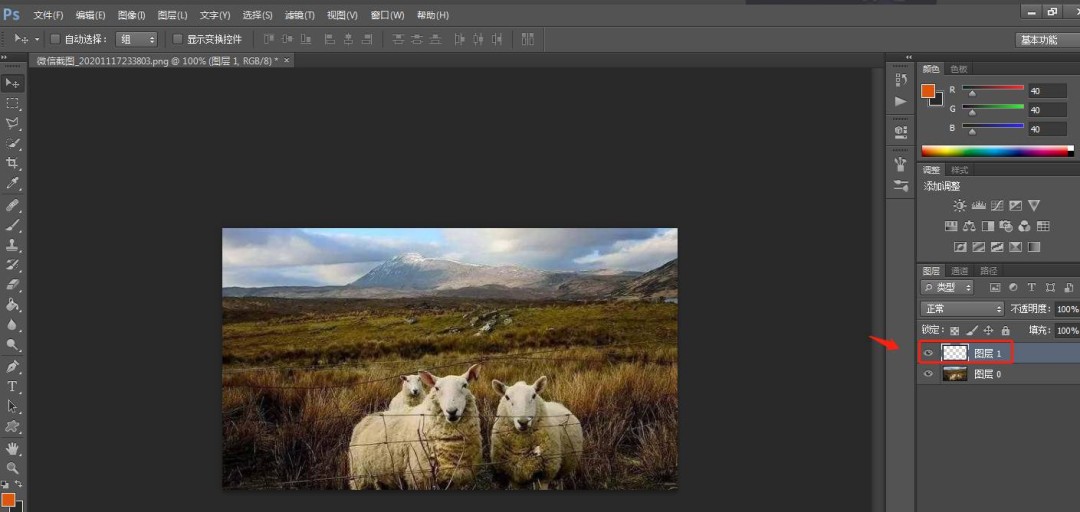Activate the Zoom tool
The image size is (1080, 512).
(13, 468)
